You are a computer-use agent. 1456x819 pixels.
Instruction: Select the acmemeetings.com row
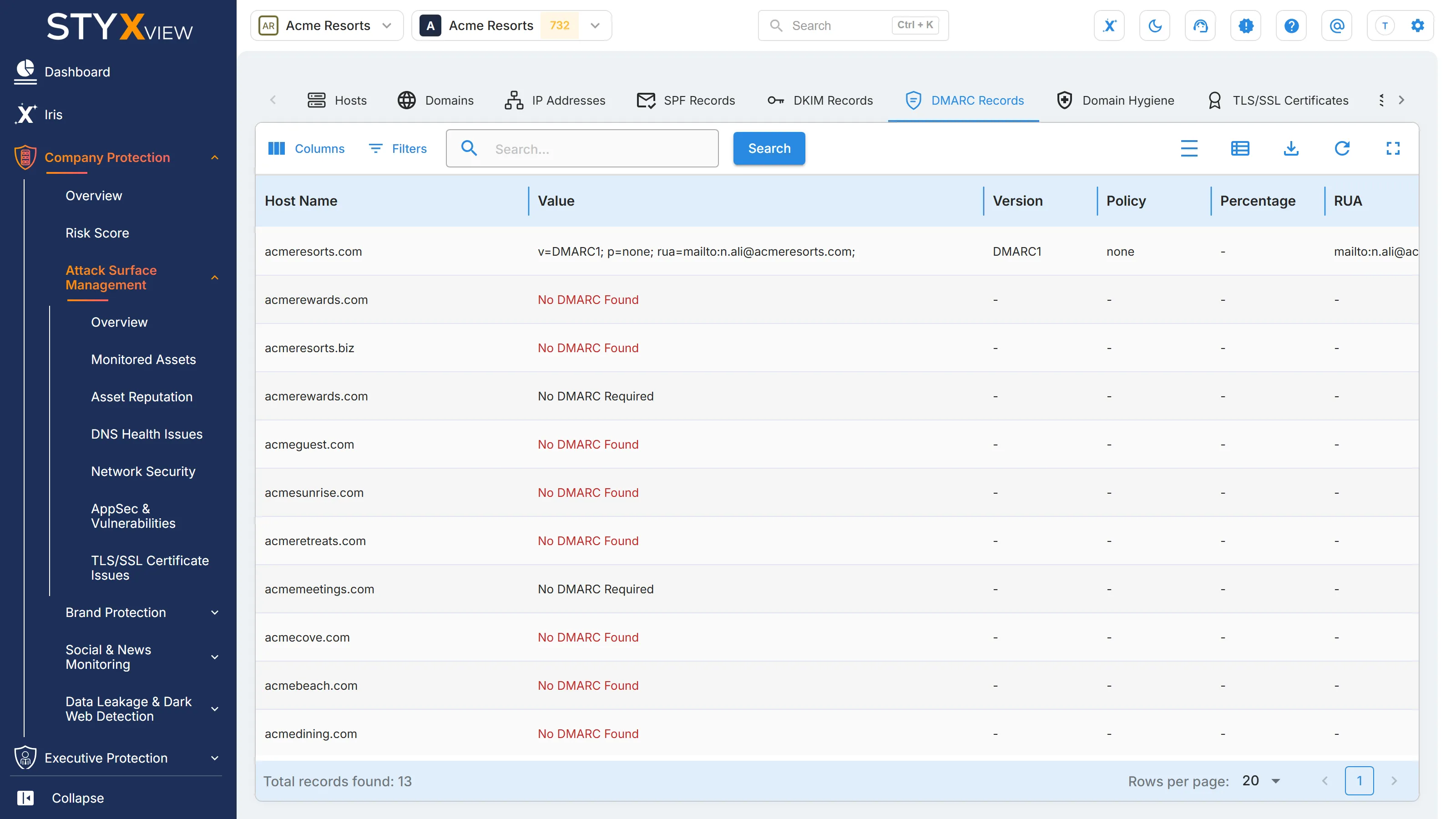[x=837, y=589]
